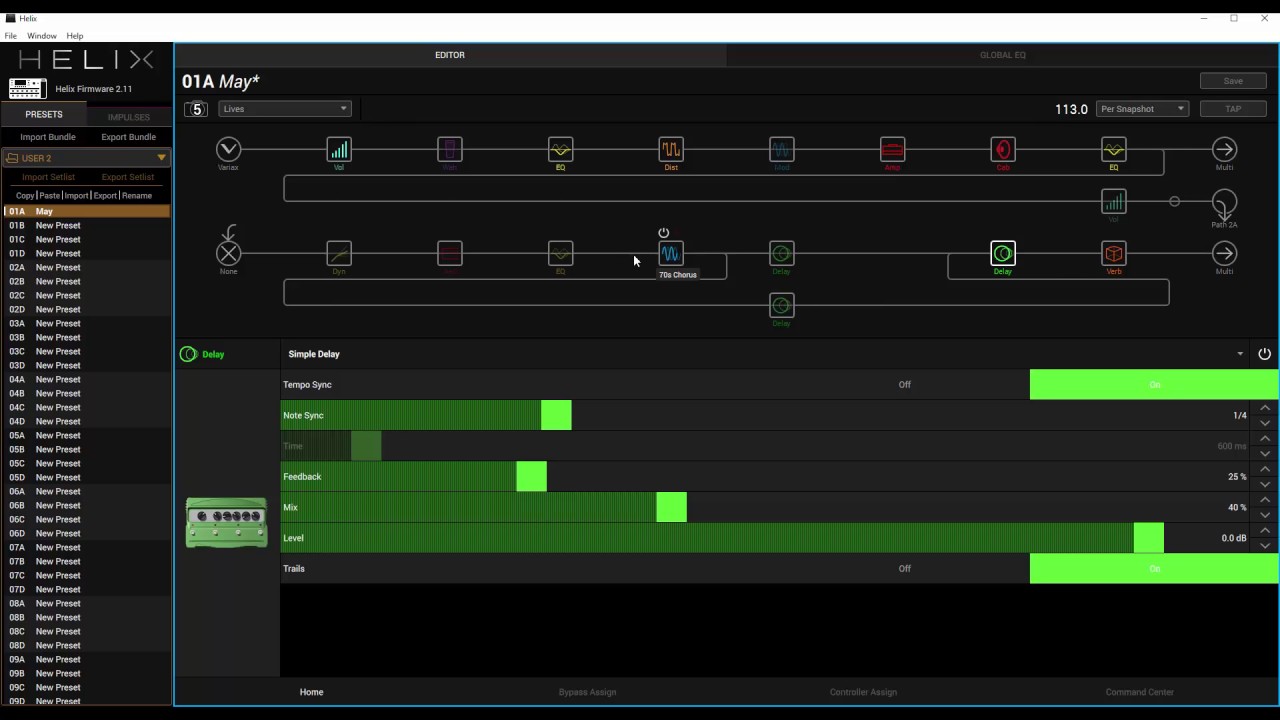The width and height of the screenshot is (1280, 720).
Task: Click Import Bundle
Action: point(48,137)
